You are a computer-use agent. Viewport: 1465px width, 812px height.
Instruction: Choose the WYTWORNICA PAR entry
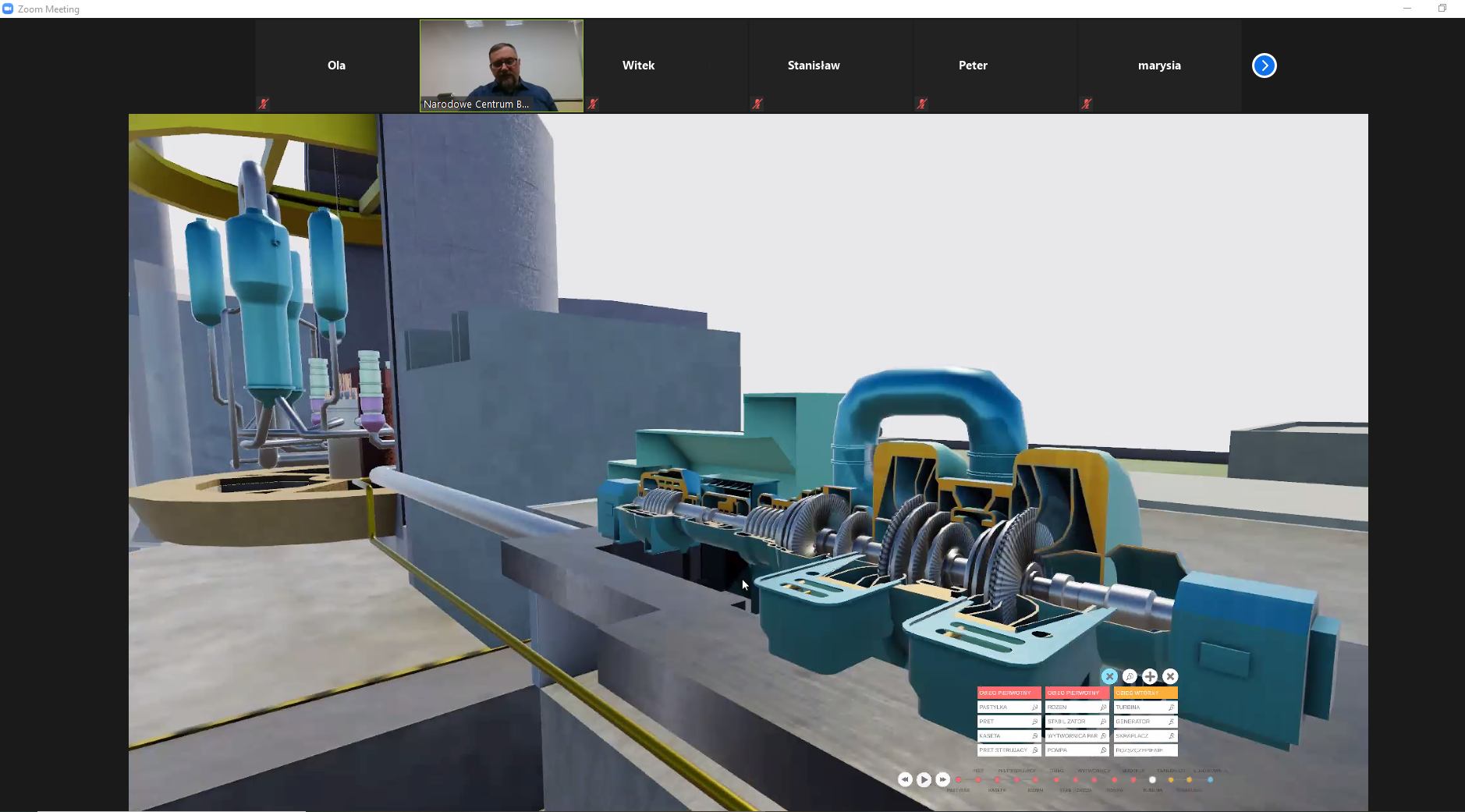coord(1073,736)
